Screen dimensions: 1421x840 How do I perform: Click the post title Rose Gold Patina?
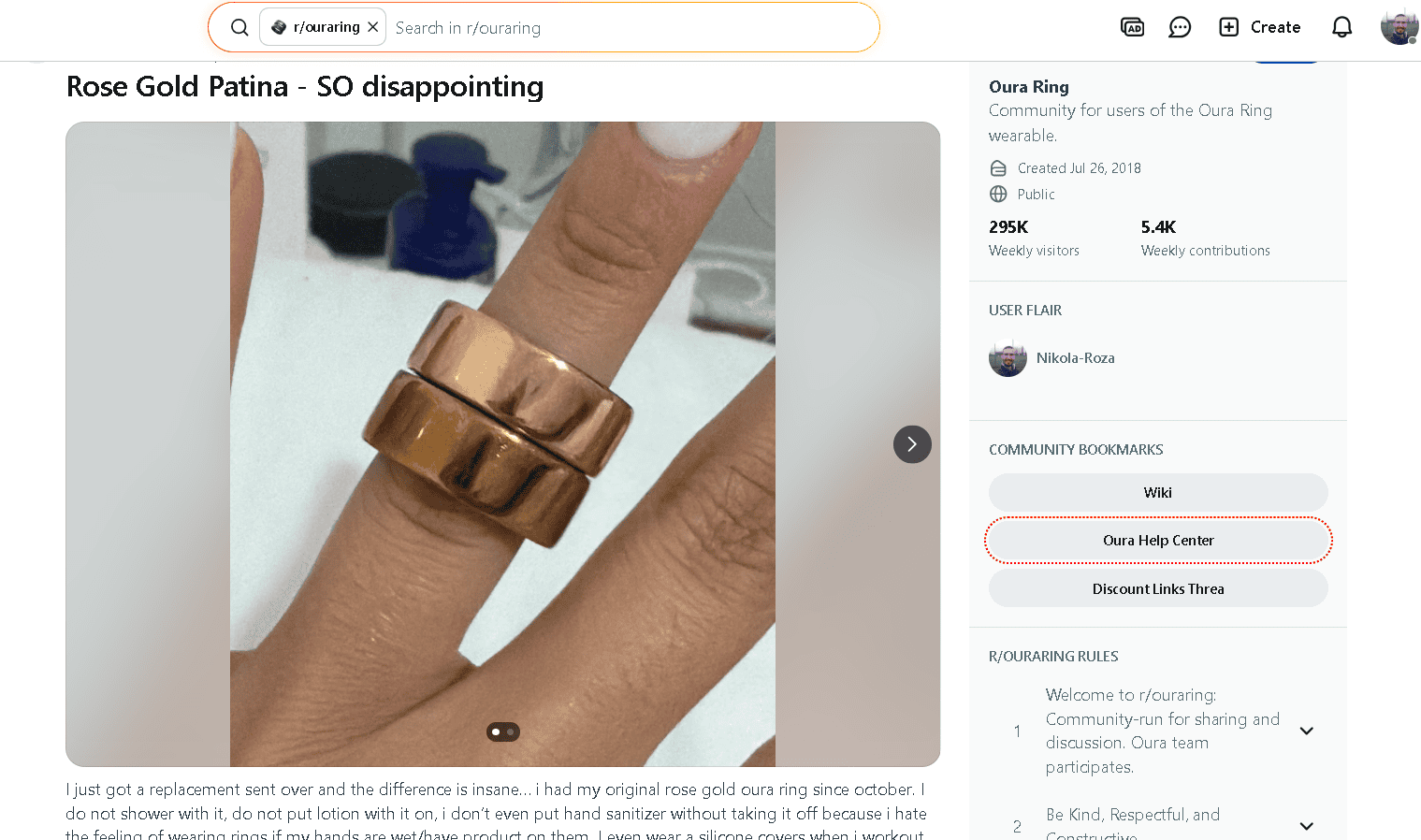click(305, 87)
